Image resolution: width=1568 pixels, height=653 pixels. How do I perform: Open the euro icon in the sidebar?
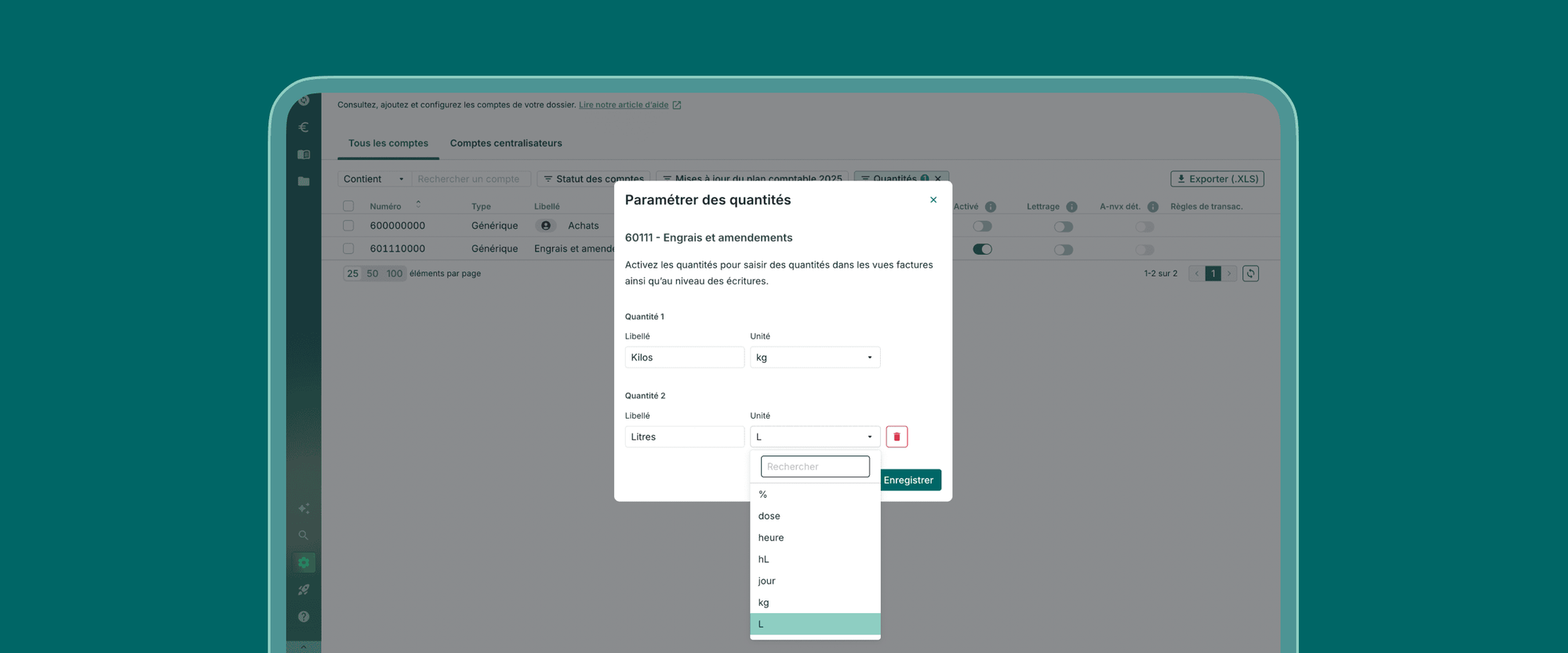[x=304, y=127]
